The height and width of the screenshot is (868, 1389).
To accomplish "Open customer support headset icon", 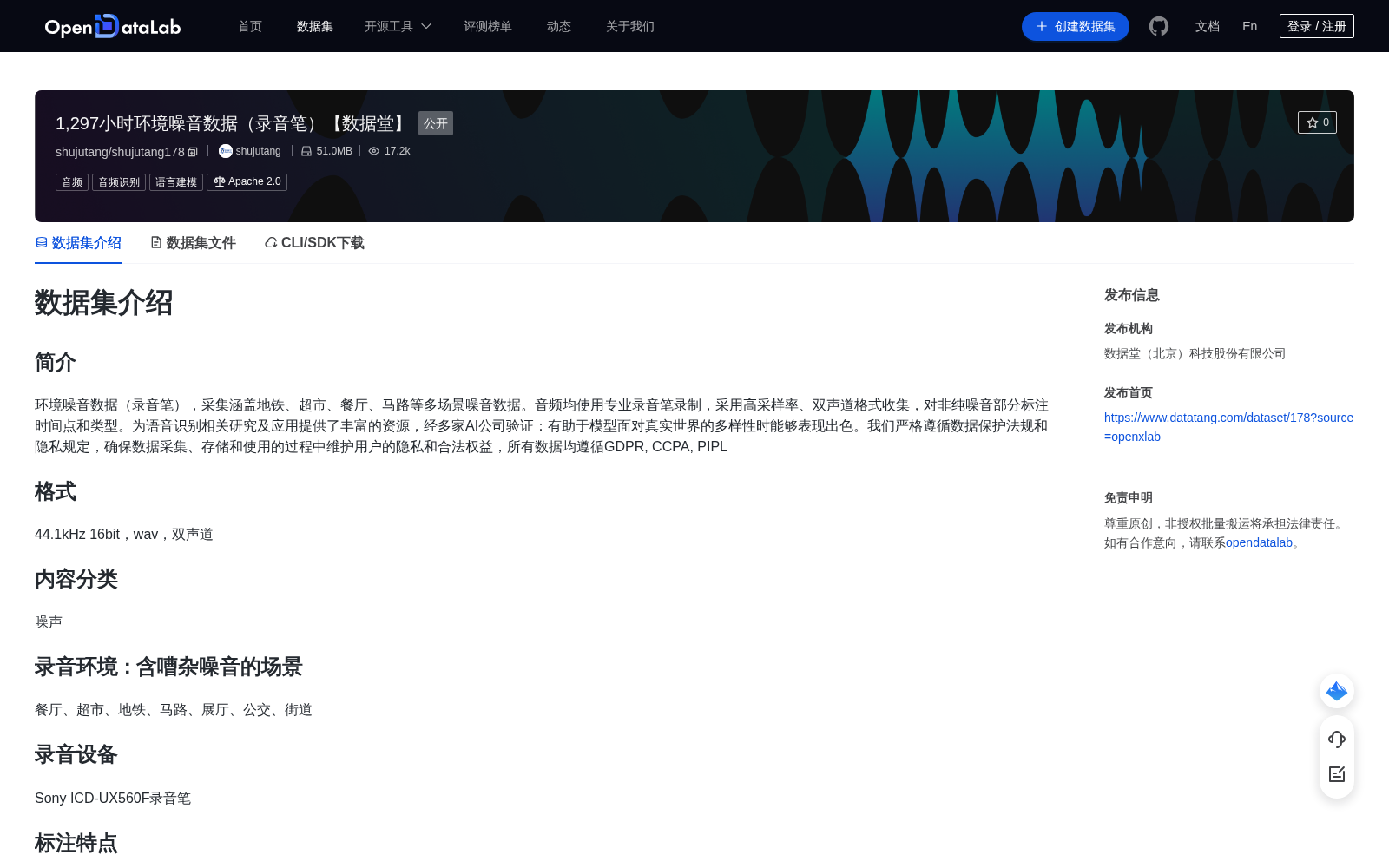I will pos(1337,739).
